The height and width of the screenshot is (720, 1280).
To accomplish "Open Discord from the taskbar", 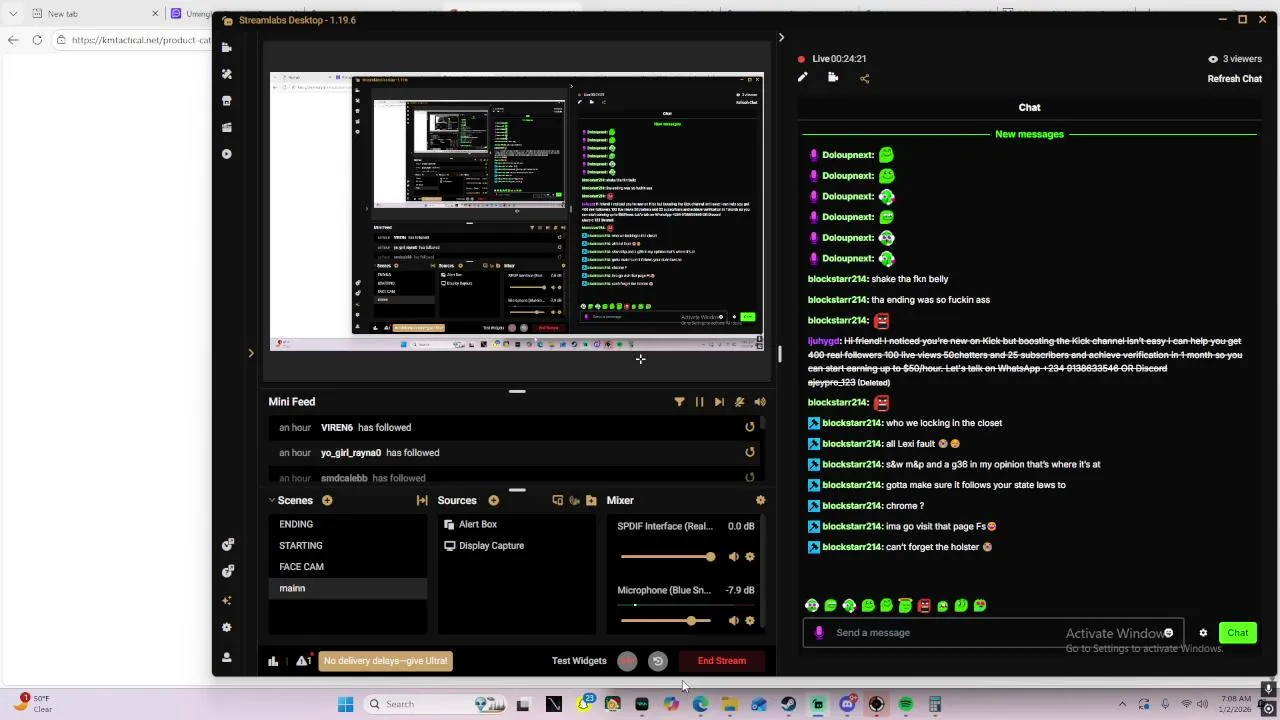I will click(847, 704).
